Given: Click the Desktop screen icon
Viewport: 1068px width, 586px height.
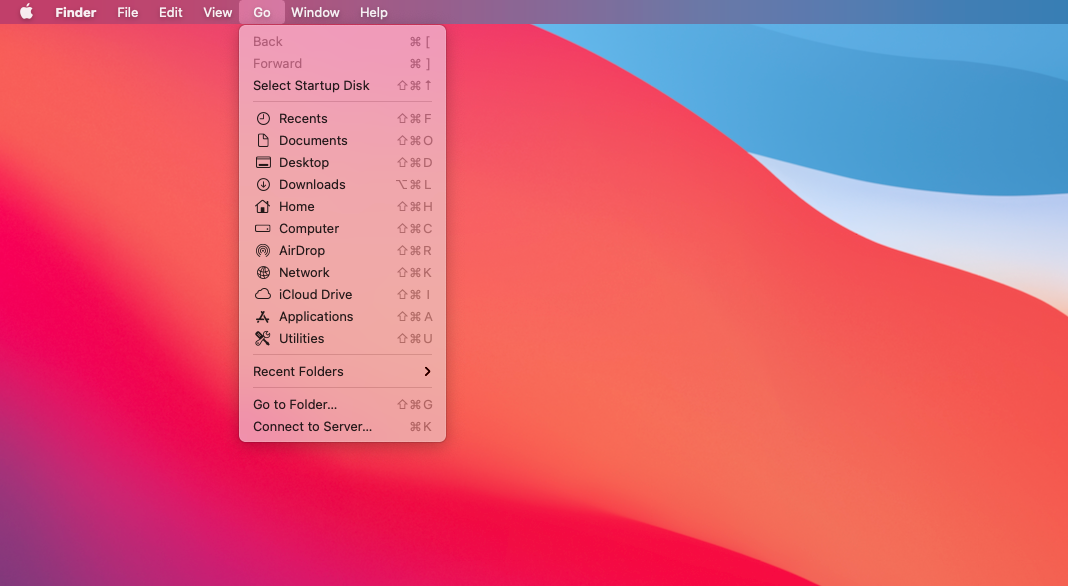Looking at the screenshot, I should pyautogui.click(x=263, y=162).
